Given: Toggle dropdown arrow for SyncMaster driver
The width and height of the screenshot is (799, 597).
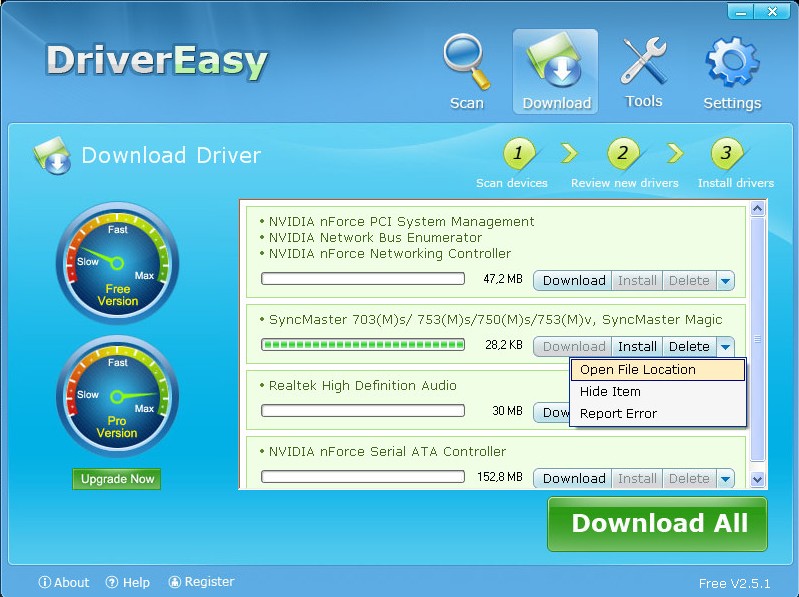Looking at the screenshot, I should coord(725,346).
